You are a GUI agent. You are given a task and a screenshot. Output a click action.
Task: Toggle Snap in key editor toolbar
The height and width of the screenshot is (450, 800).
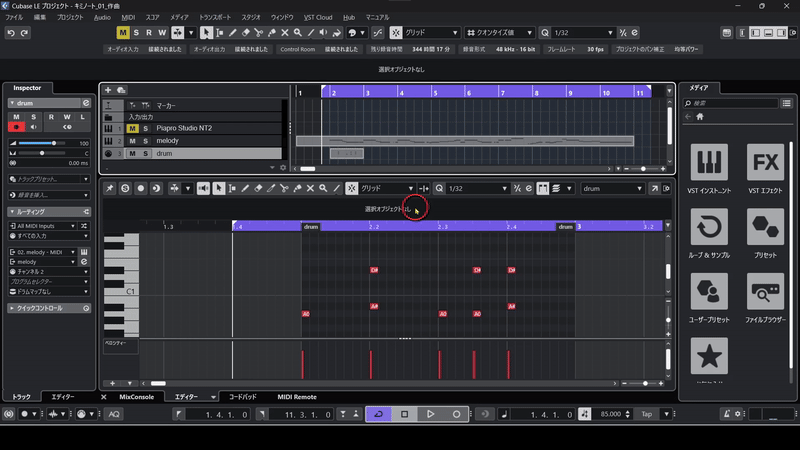tap(352, 188)
